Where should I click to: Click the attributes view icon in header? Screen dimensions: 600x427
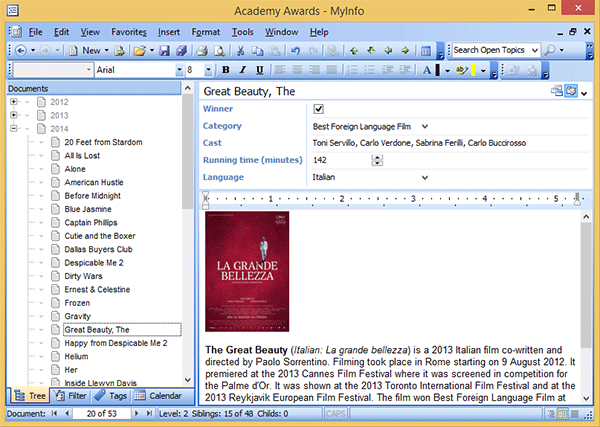(557, 91)
